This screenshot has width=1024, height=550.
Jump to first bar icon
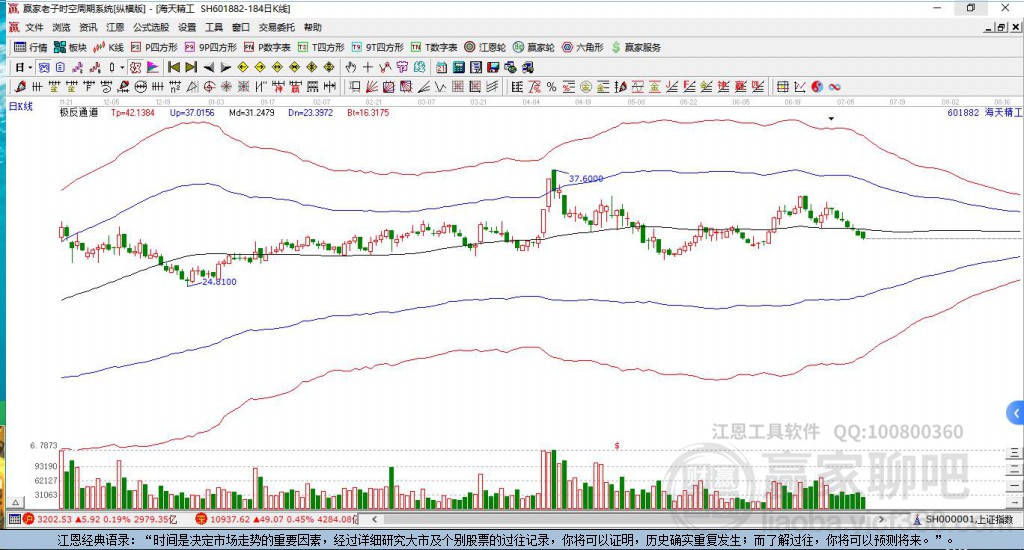point(173,67)
